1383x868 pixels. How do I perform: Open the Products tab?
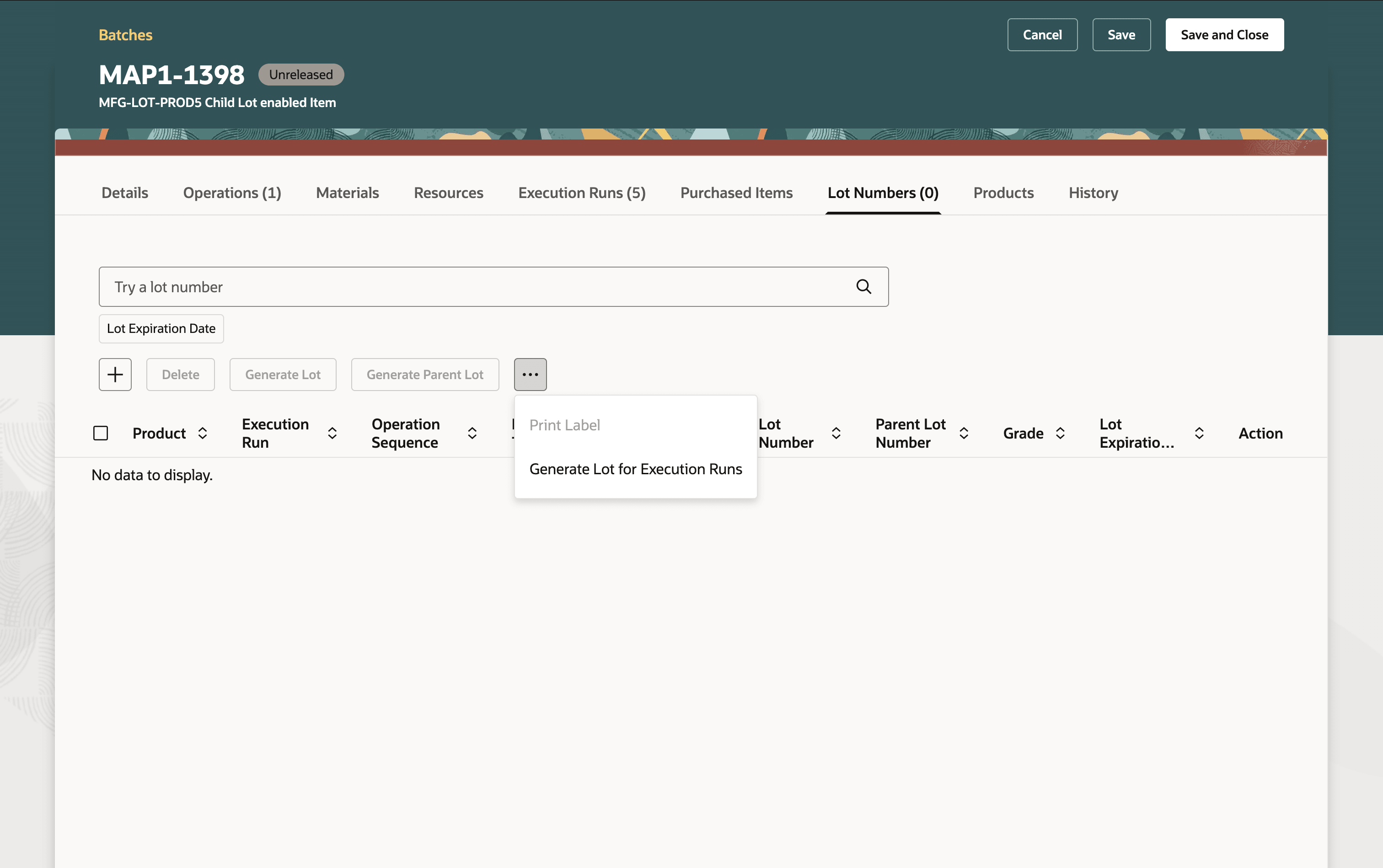1003,193
